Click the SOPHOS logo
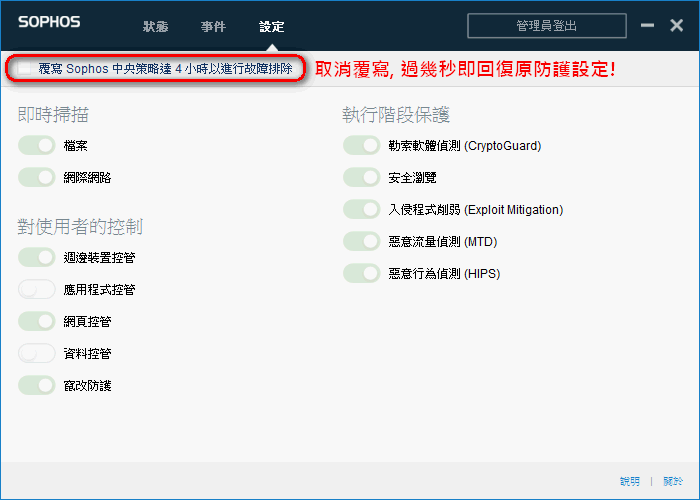Screen dimensions: 700x500 [49, 22]
